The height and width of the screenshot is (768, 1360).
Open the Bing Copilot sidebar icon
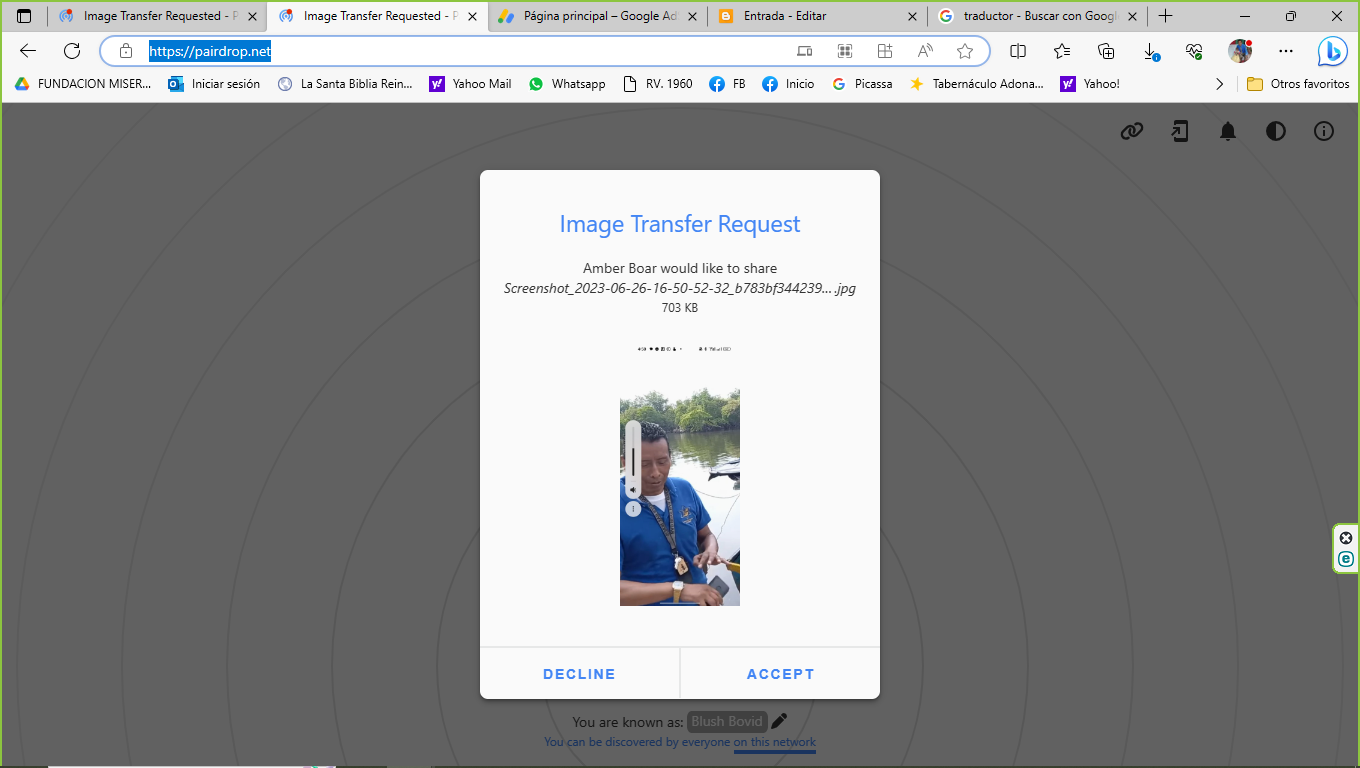tap(1332, 51)
